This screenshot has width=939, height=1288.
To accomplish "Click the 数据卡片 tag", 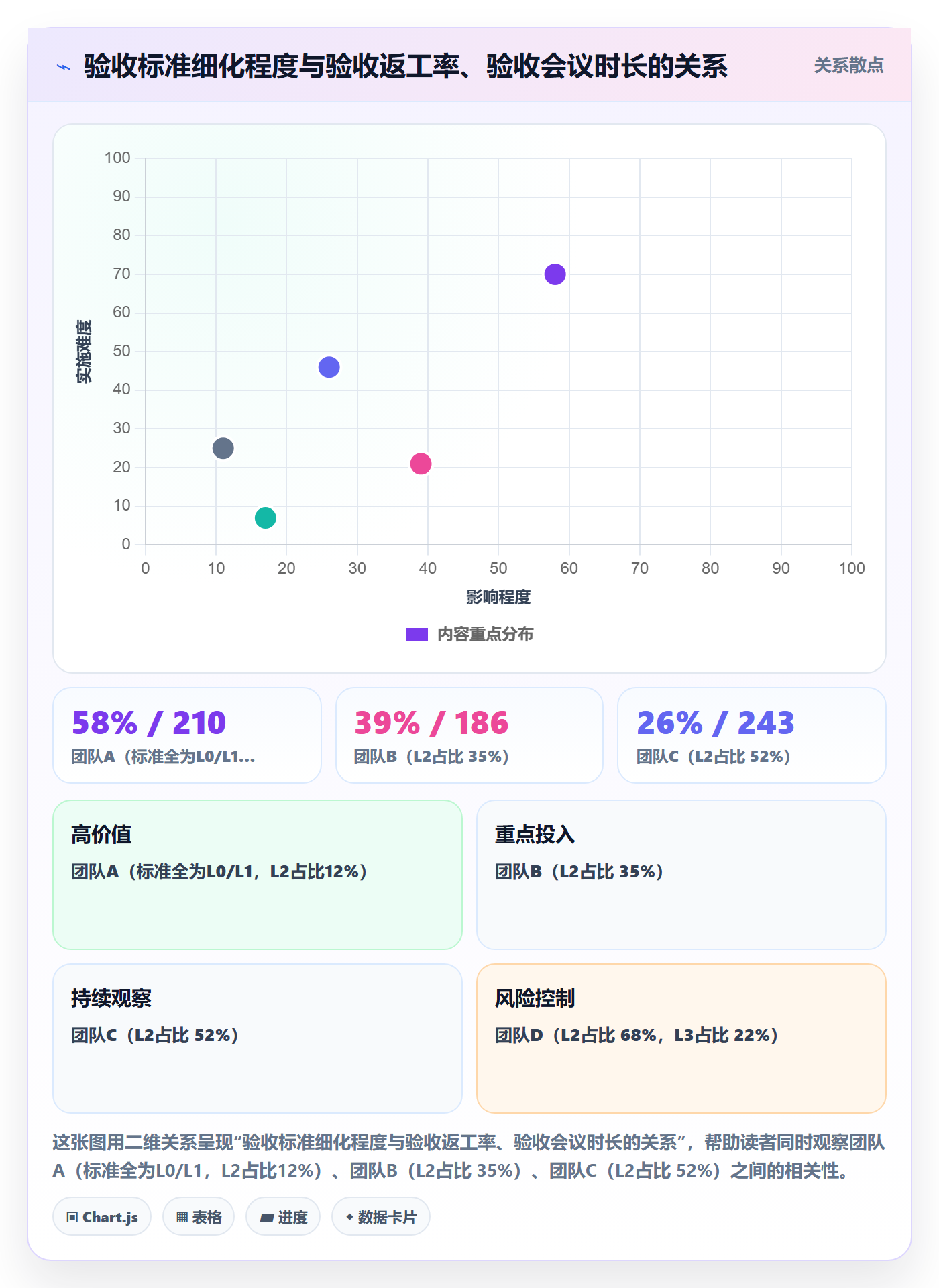I will tap(381, 1217).
